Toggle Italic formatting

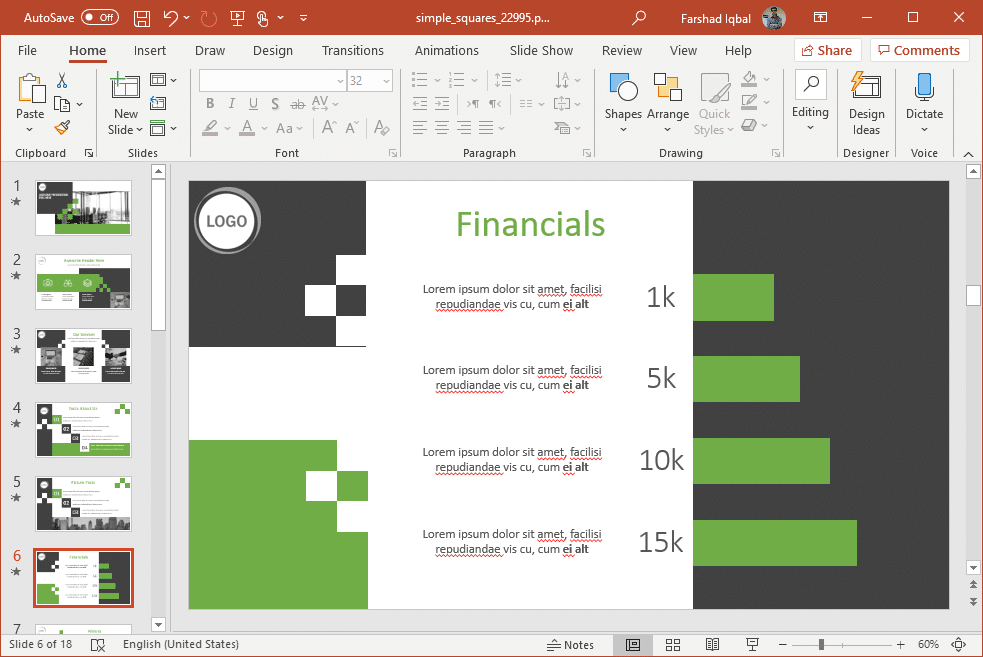coord(232,104)
